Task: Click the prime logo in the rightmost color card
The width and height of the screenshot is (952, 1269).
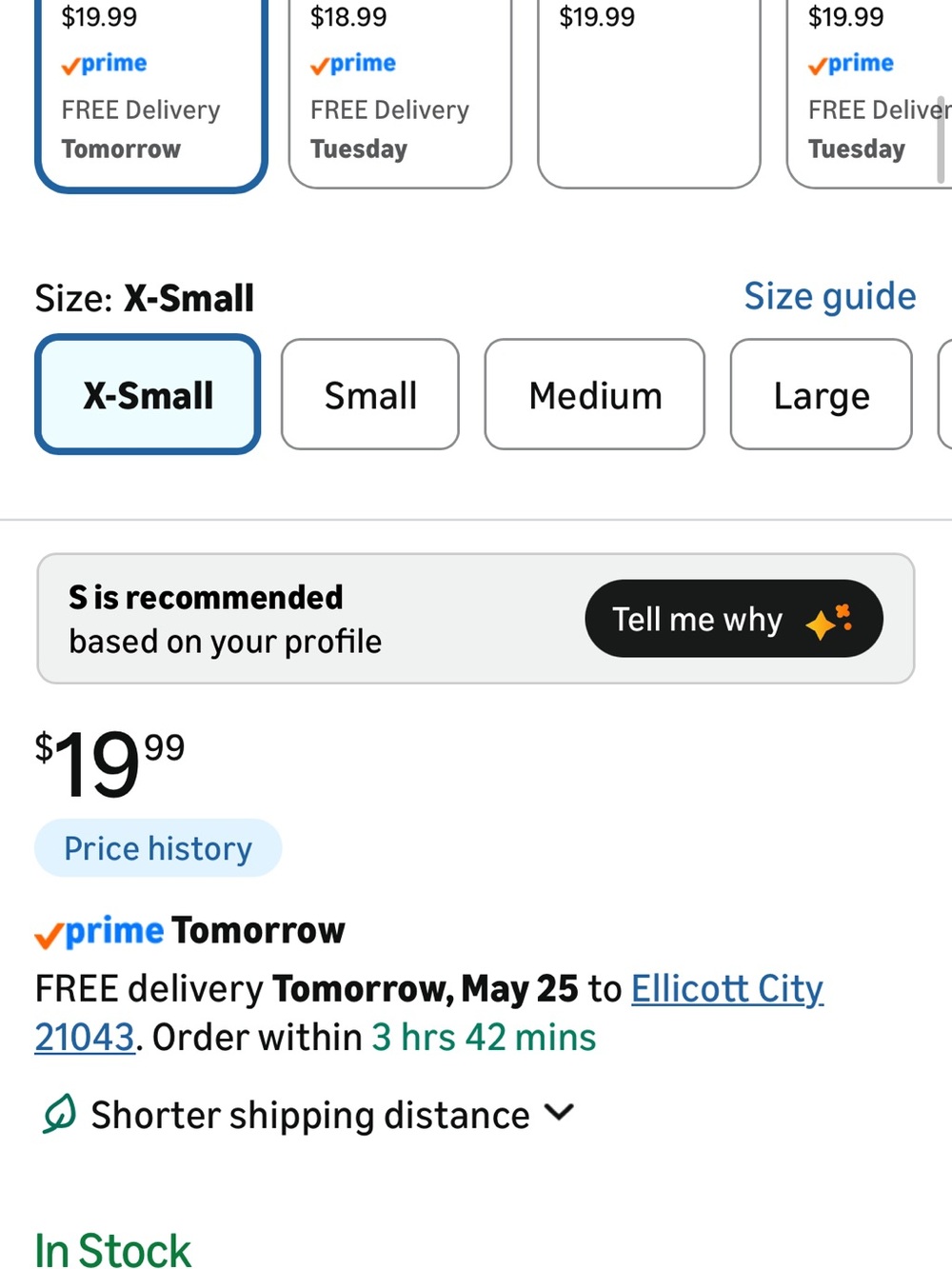Action: coord(851,64)
